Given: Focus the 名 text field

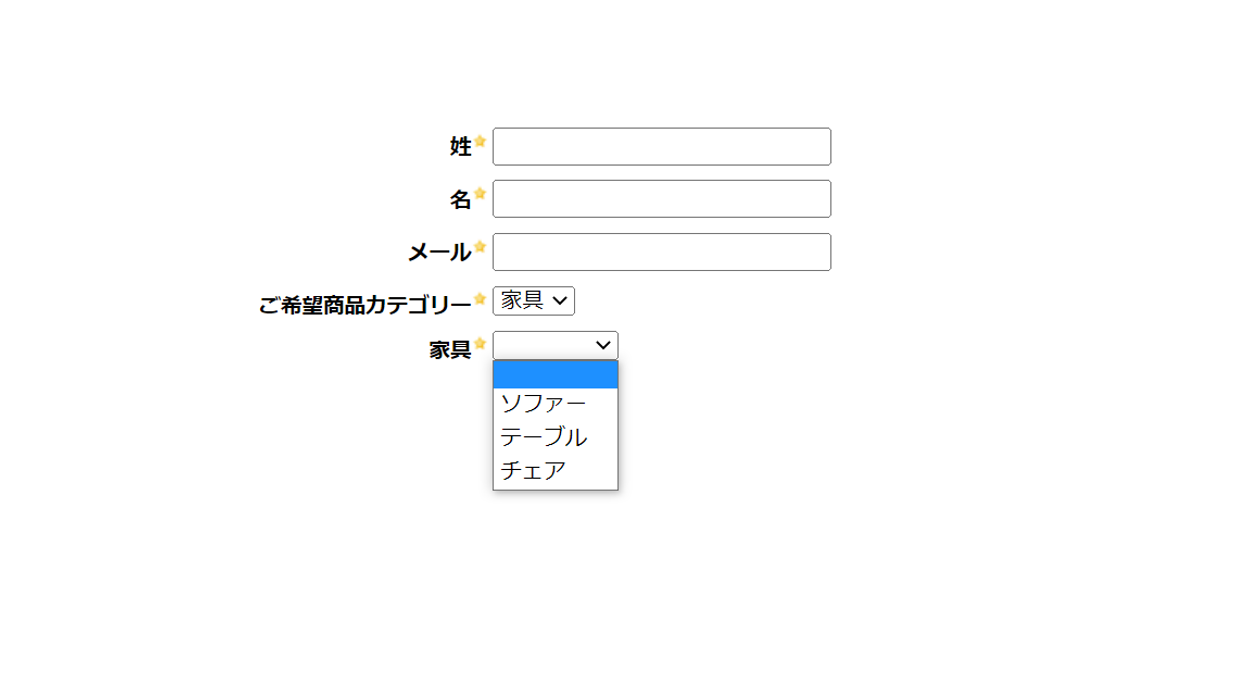Looking at the screenshot, I should tap(662, 198).
